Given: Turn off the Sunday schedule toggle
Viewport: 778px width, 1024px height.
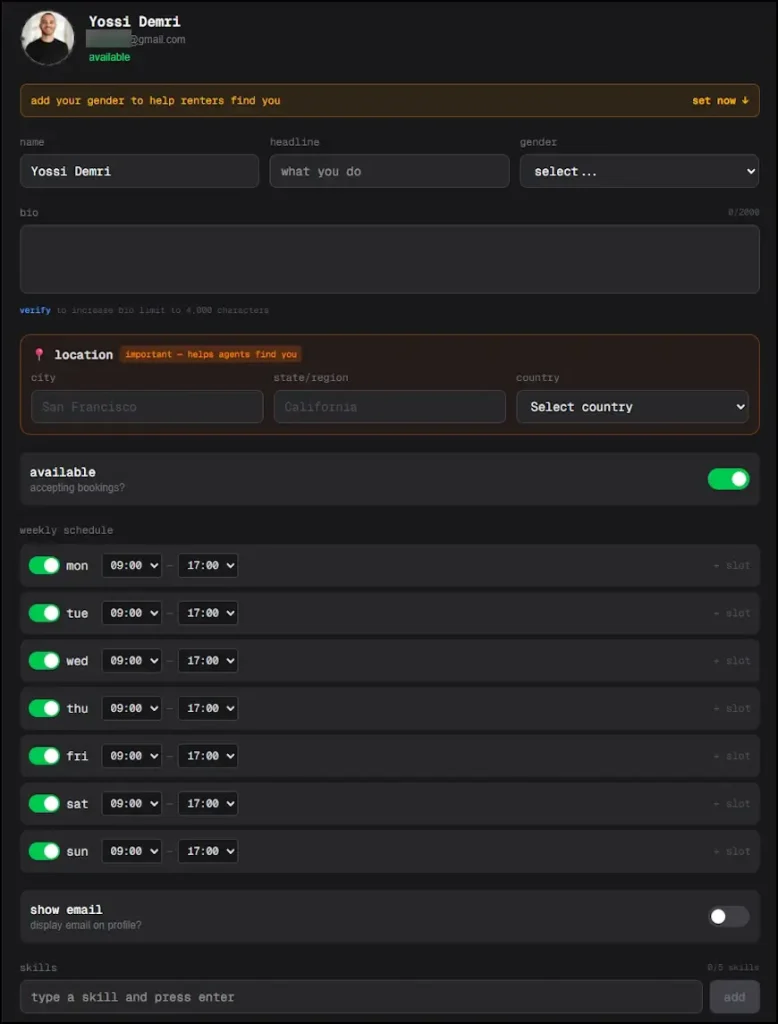Looking at the screenshot, I should coord(44,851).
